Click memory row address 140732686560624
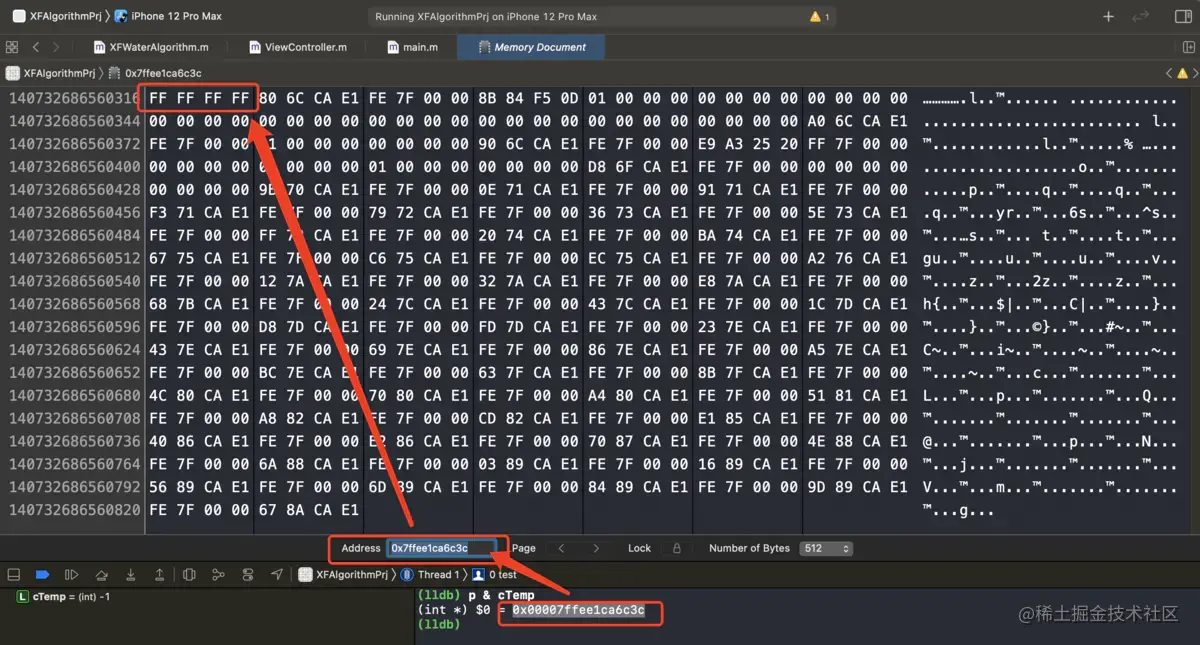This screenshot has width=1200, height=645. point(74,350)
